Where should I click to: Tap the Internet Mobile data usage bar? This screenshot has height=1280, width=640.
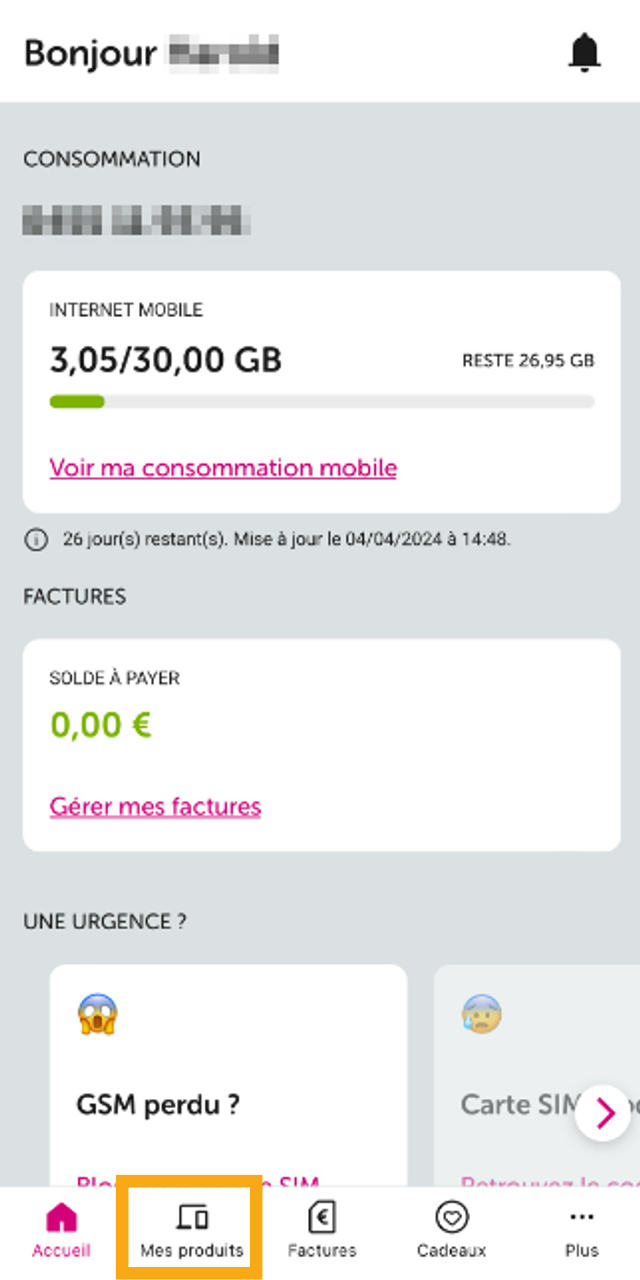pos(320,401)
